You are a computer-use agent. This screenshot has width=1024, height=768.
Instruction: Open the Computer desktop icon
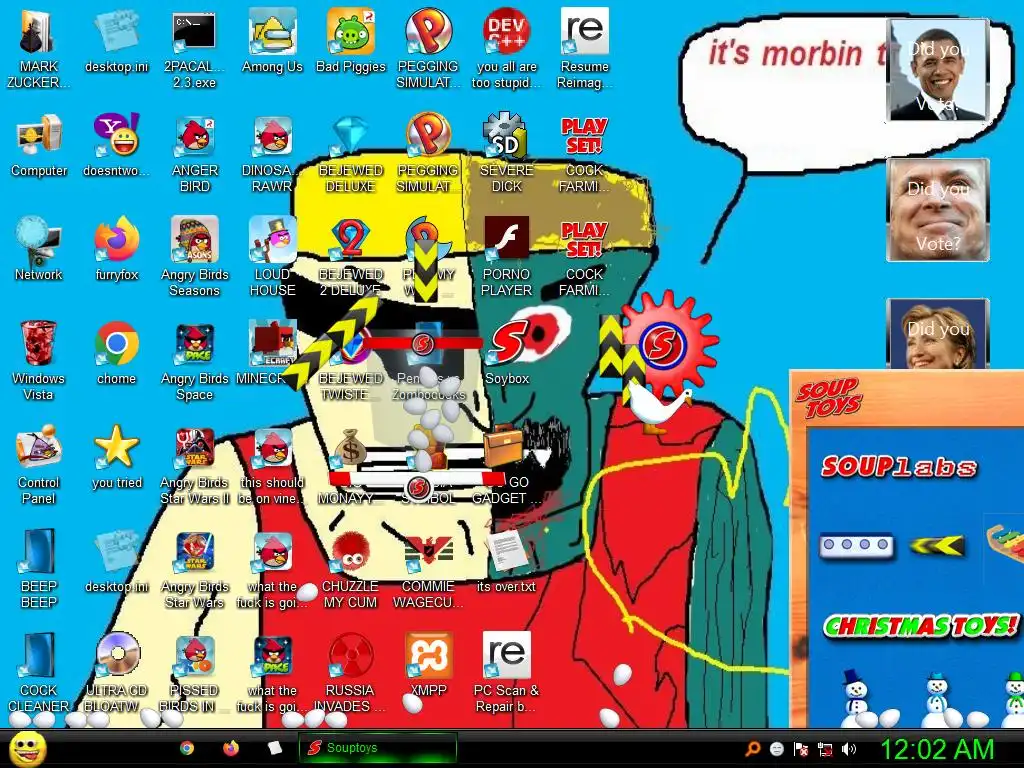[39, 145]
